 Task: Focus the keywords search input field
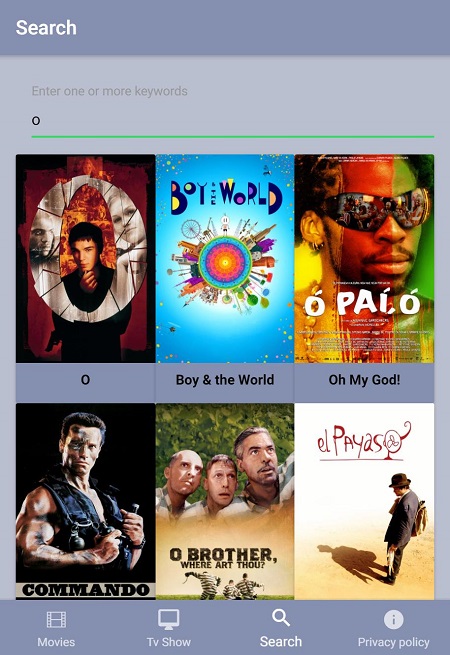[233, 121]
